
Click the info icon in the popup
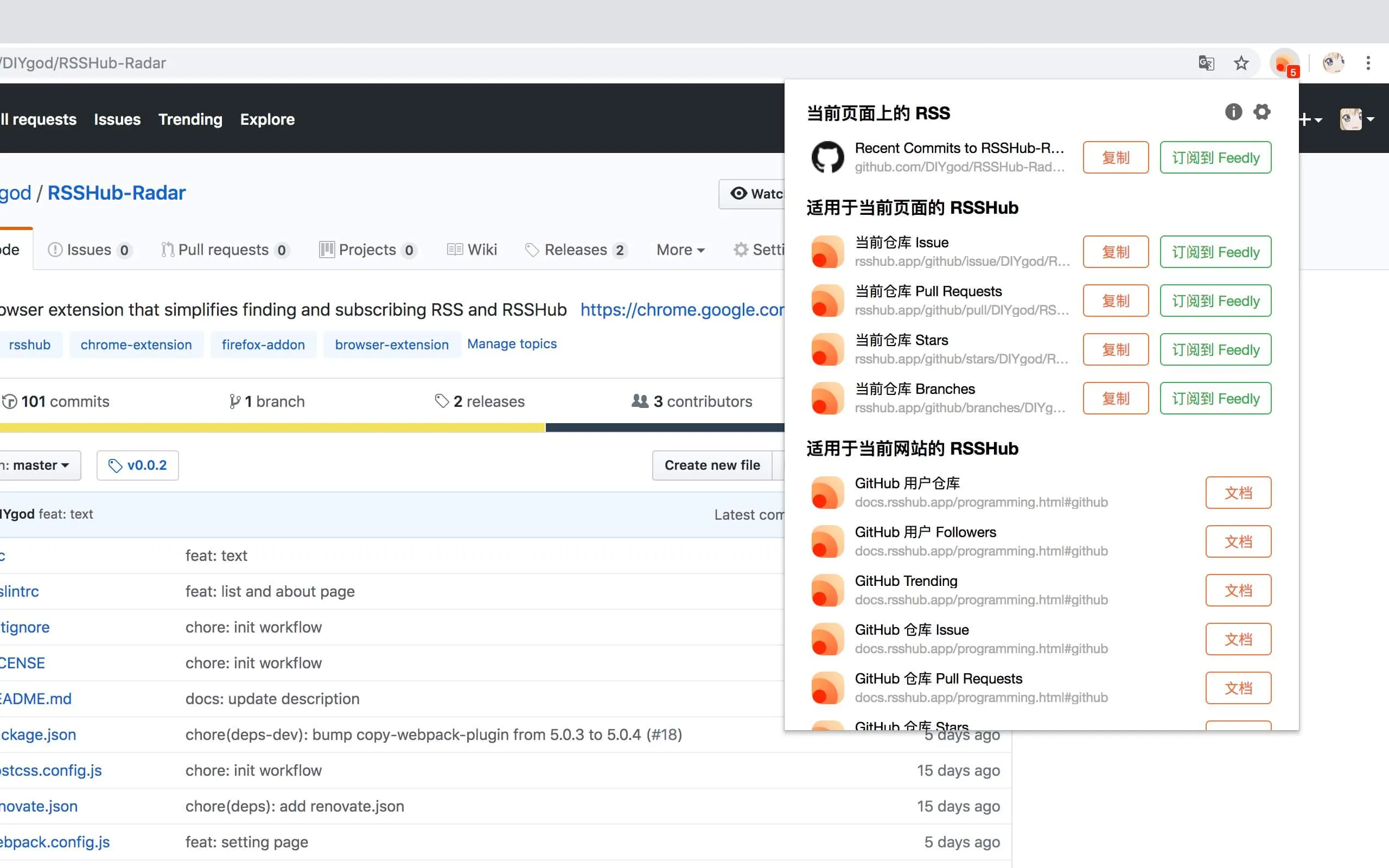(x=1233, y=112)
